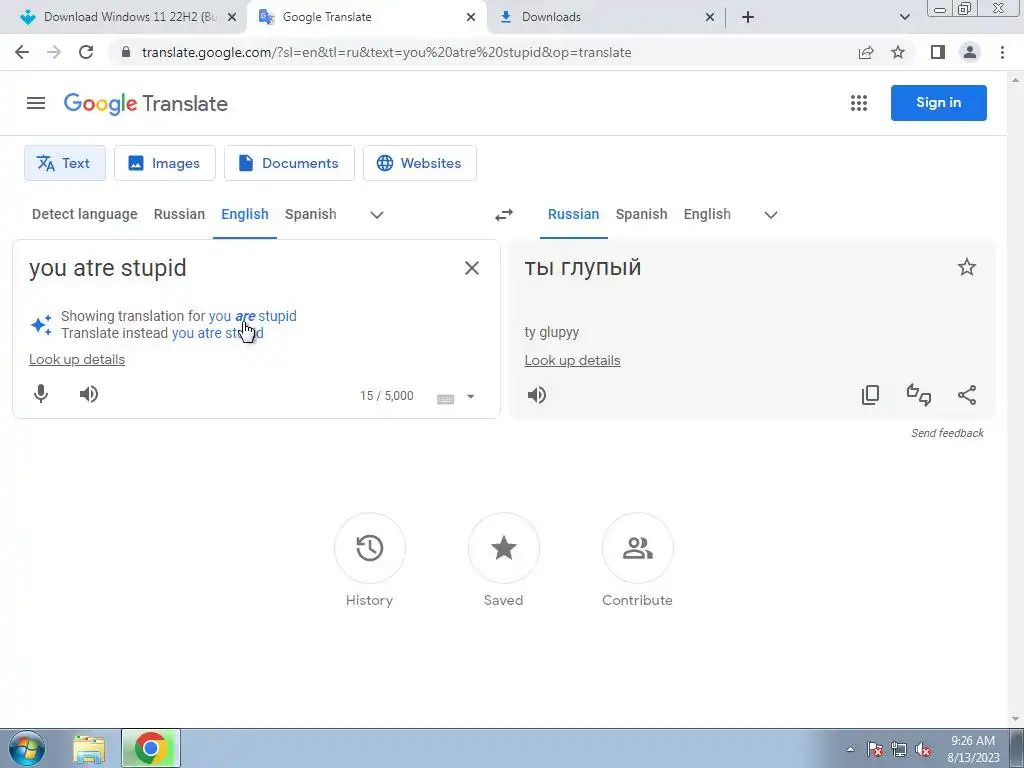The height and width of the screenshot is (768, 1024).
Task: Open the Windows Start menu
Action: (27, 748)
